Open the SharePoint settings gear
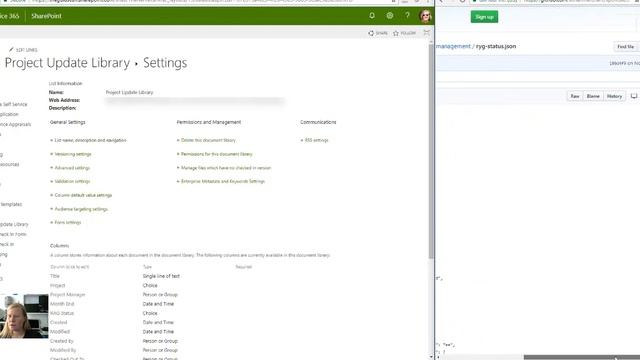This screenshot has width=640, height=360. click(x=390, y=16)
